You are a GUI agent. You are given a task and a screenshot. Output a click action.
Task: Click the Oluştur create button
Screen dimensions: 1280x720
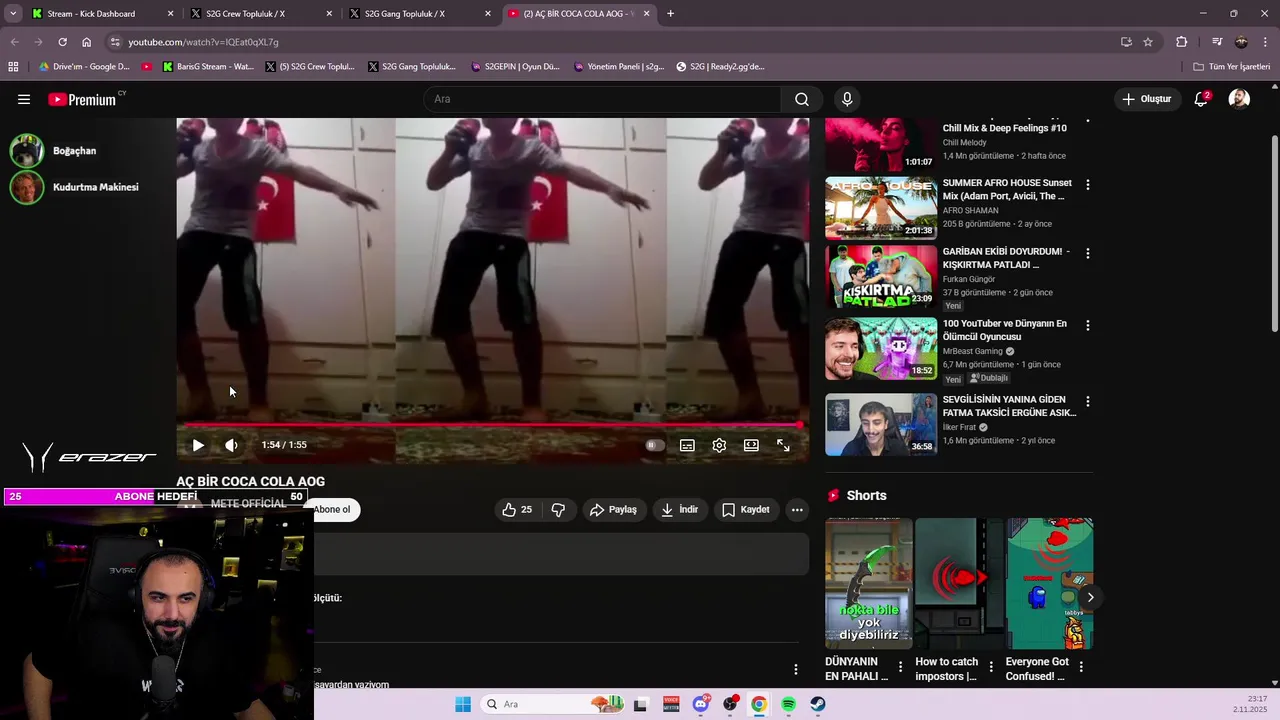1146,99
